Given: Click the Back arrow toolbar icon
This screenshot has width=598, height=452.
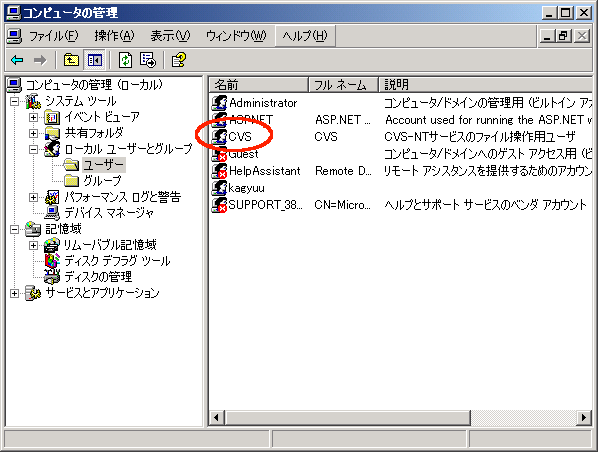Looking at the screenshot, I should [x=18, y=60].
